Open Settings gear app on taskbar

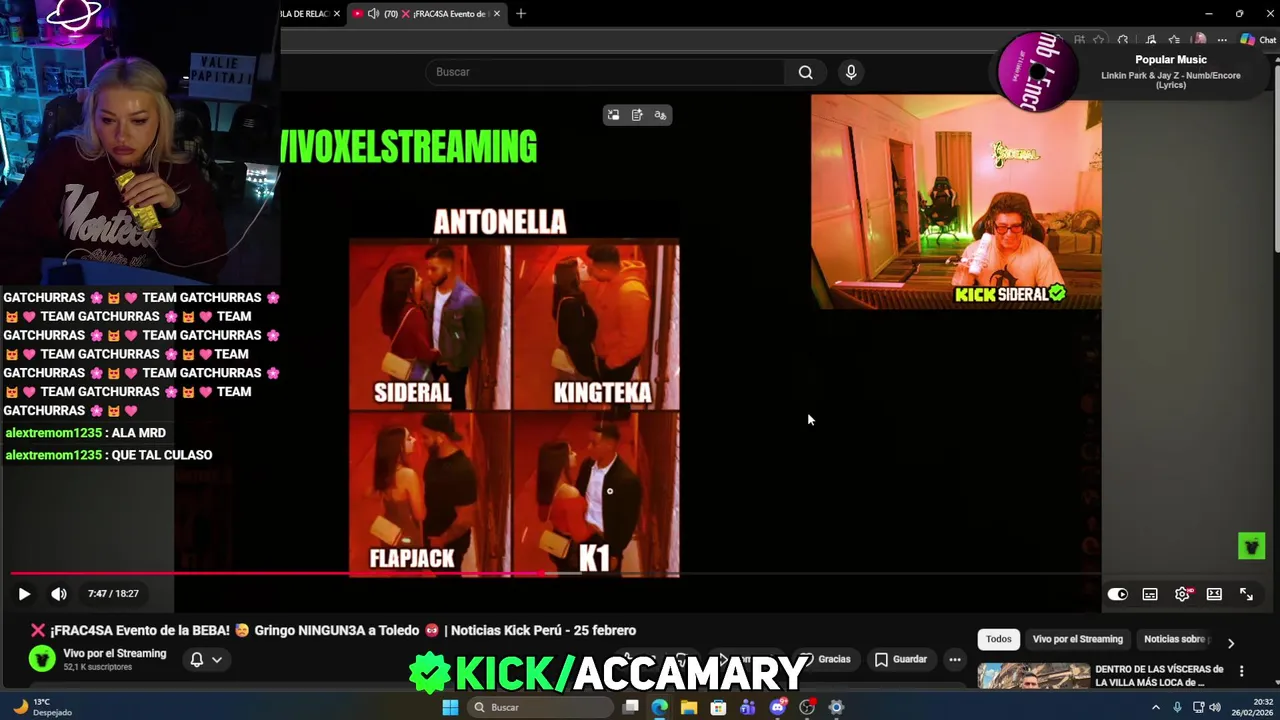pos(836,707)
